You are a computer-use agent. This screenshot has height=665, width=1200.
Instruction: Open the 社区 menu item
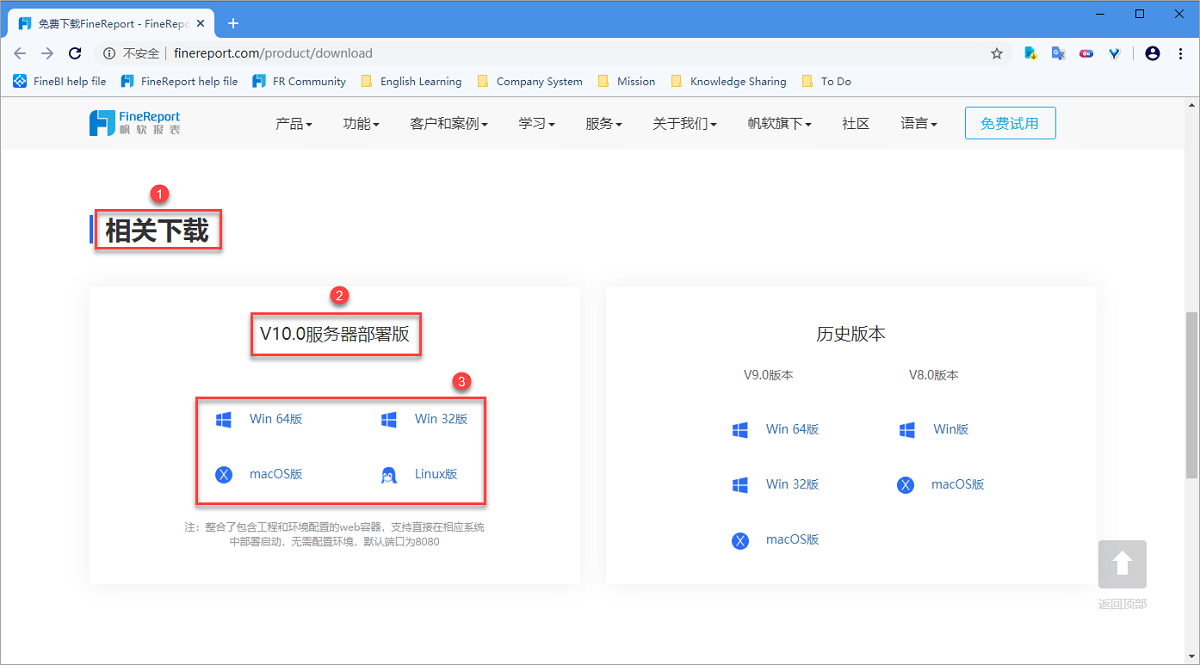pos(855,124)
